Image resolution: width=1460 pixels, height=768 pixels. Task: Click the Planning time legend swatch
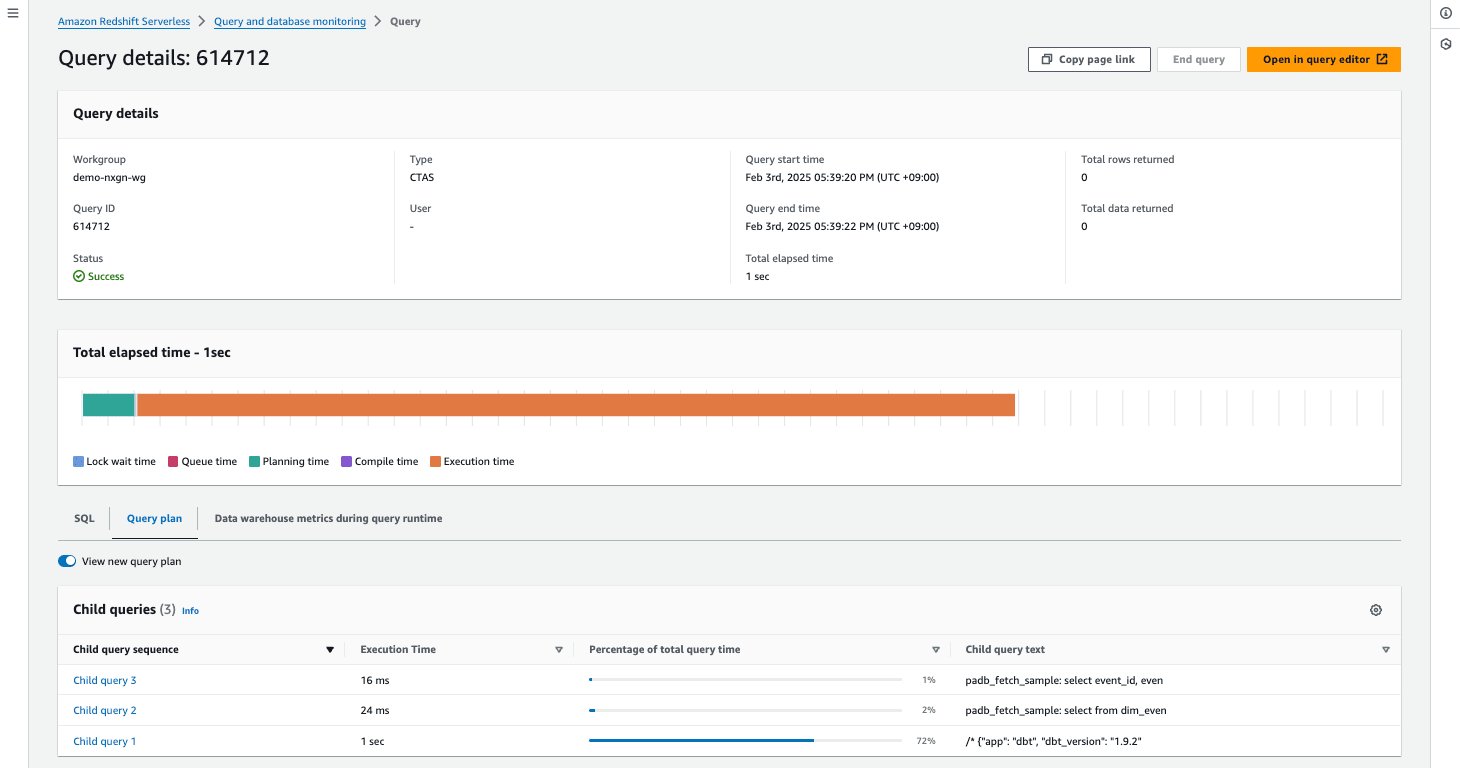[254, 462]
